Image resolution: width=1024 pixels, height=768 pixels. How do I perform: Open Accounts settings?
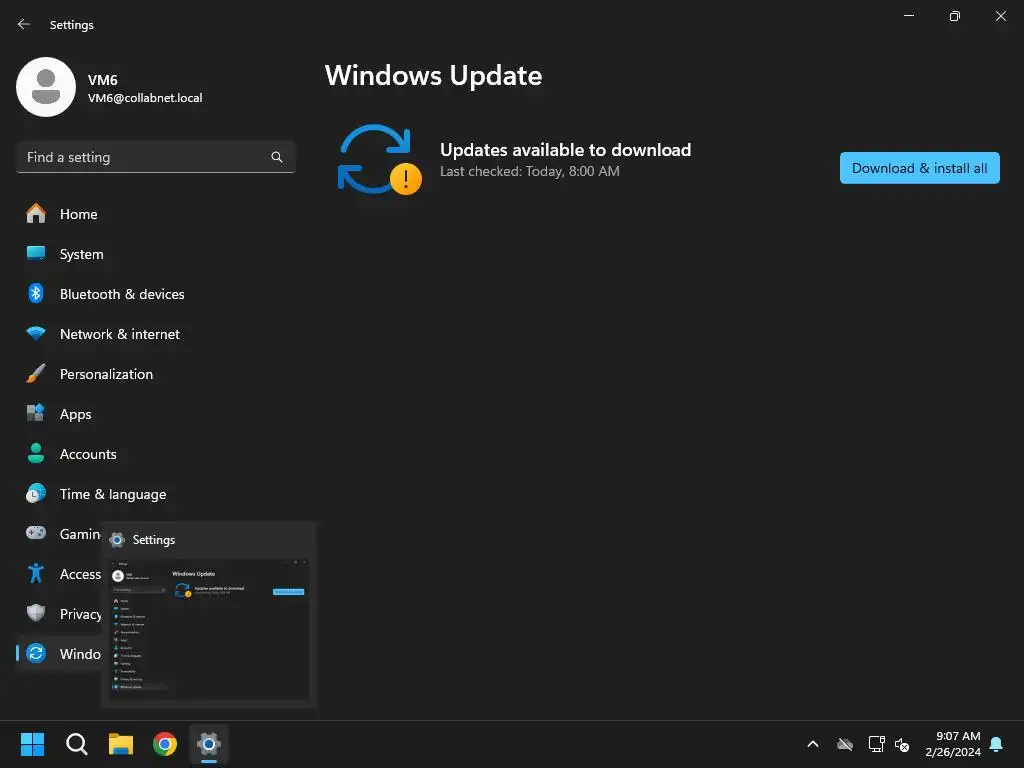click(155, 454)
